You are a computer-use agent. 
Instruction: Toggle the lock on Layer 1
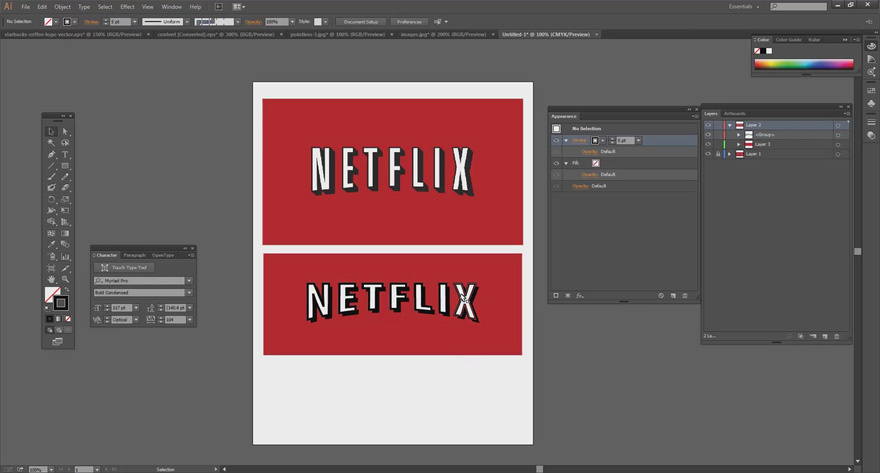[x=718, y=154]
